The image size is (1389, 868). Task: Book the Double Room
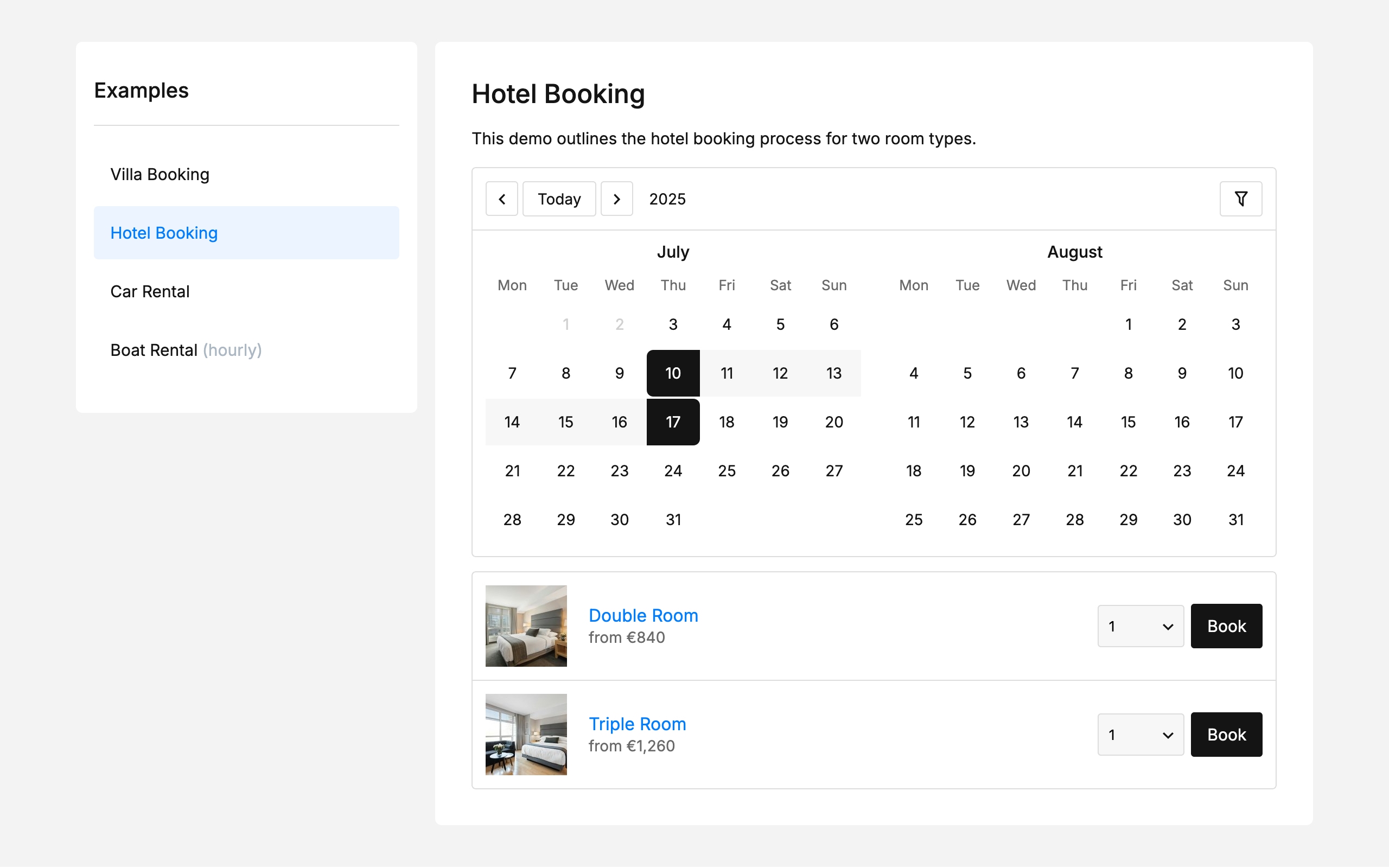click(x=1226, y=626)
